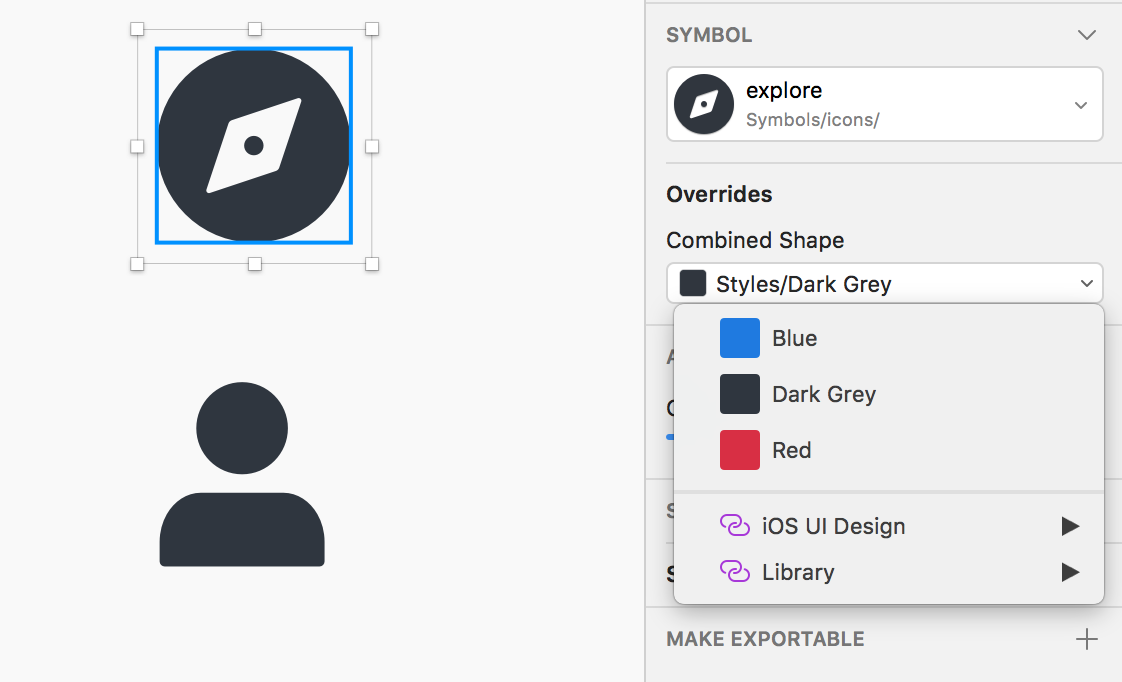Open the explore symbol picker dropdown
This screenshot has height=682, width=1122.
tap(1080, 103)
